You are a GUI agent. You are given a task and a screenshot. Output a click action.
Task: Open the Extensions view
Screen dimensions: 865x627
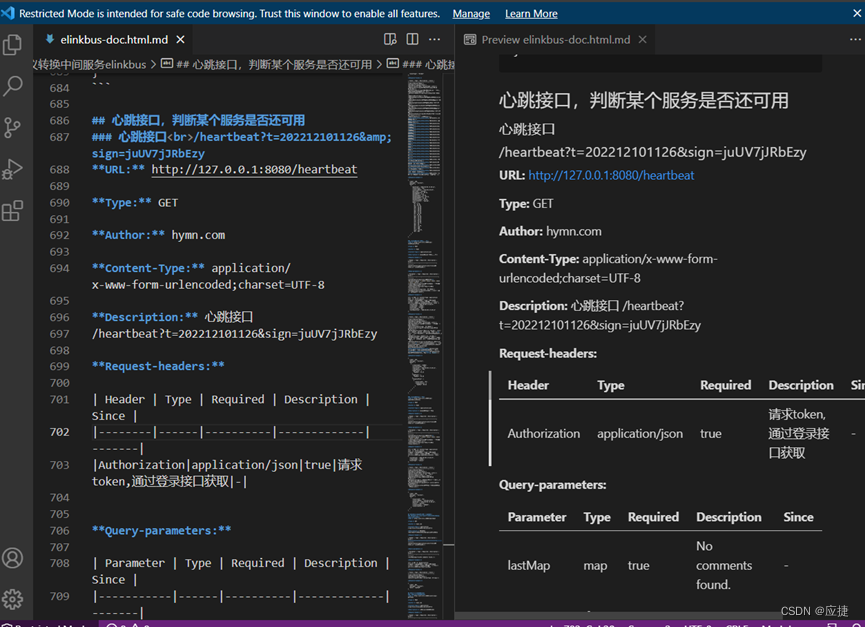click(12, 211)
